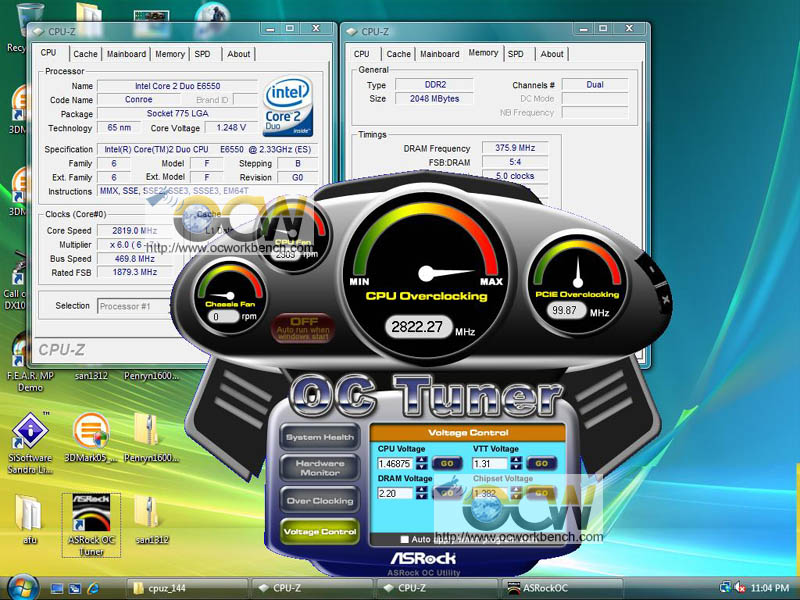Decrease VTT Voltage with the down arrow
800x600 pixels.
point(516,467)
